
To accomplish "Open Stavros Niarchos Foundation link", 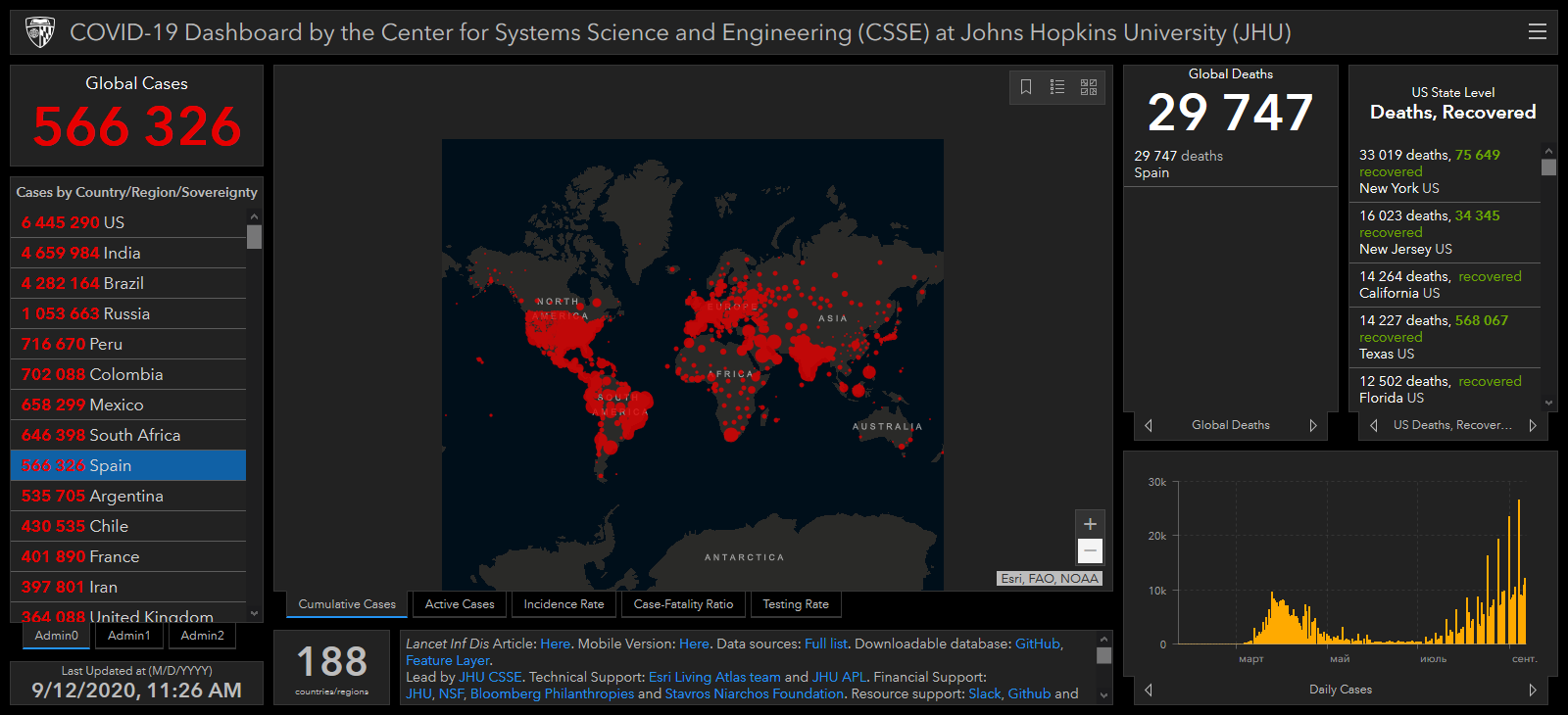I will coord(755,693).
